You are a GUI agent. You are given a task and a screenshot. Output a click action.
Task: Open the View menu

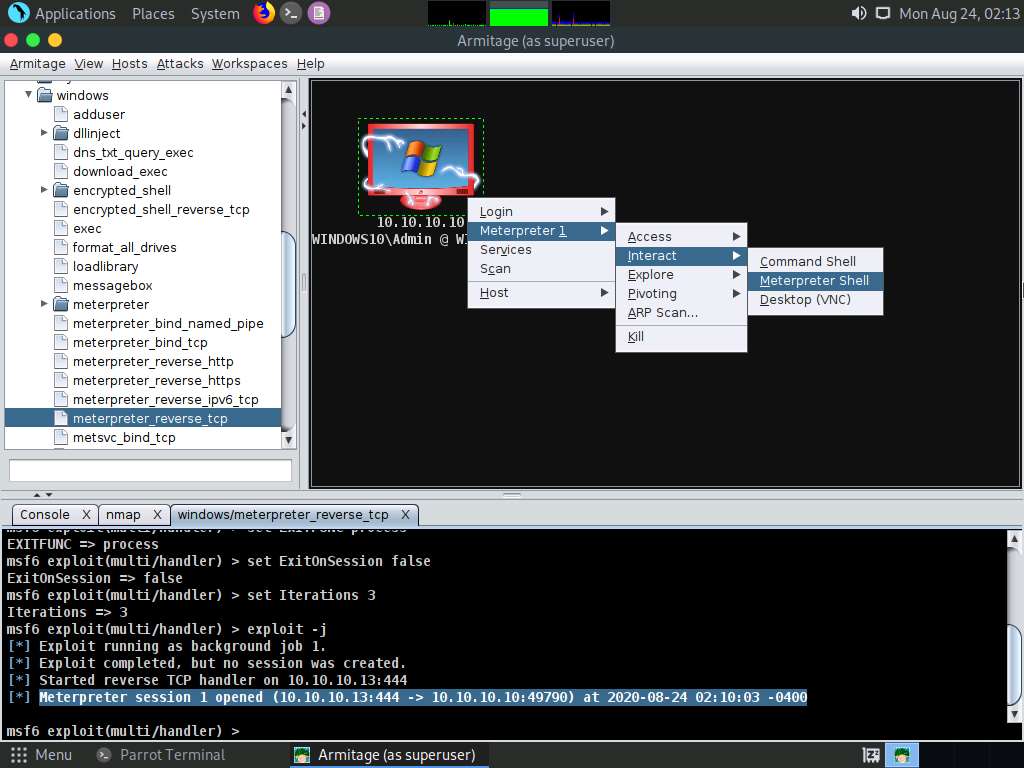[x=88, y=64]
